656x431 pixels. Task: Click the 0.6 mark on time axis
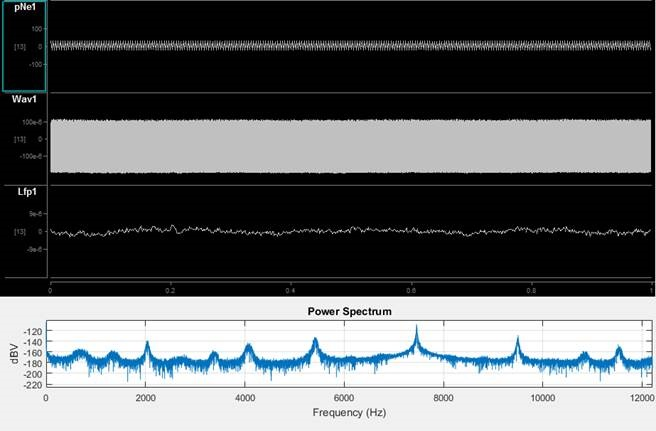[x=411, y=290]
